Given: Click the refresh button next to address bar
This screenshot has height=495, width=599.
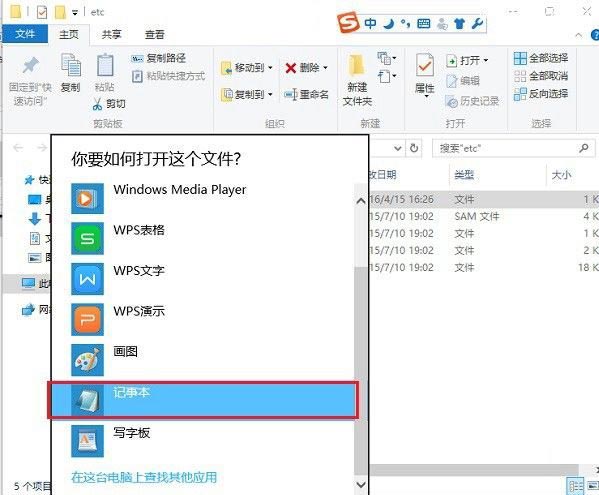Looking at the screenshot, I should point(414,148).
